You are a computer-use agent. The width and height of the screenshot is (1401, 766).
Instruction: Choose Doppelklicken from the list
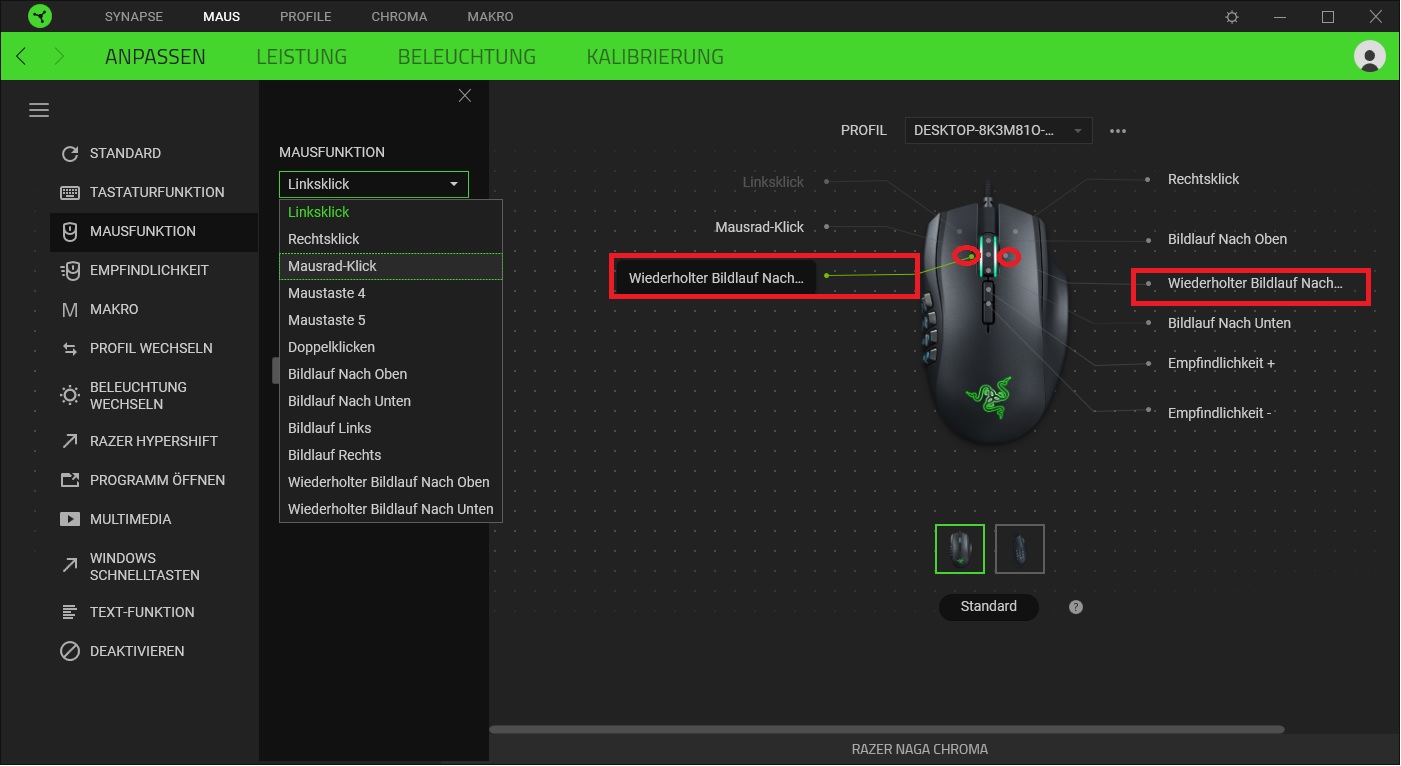[x=391, y=347]
